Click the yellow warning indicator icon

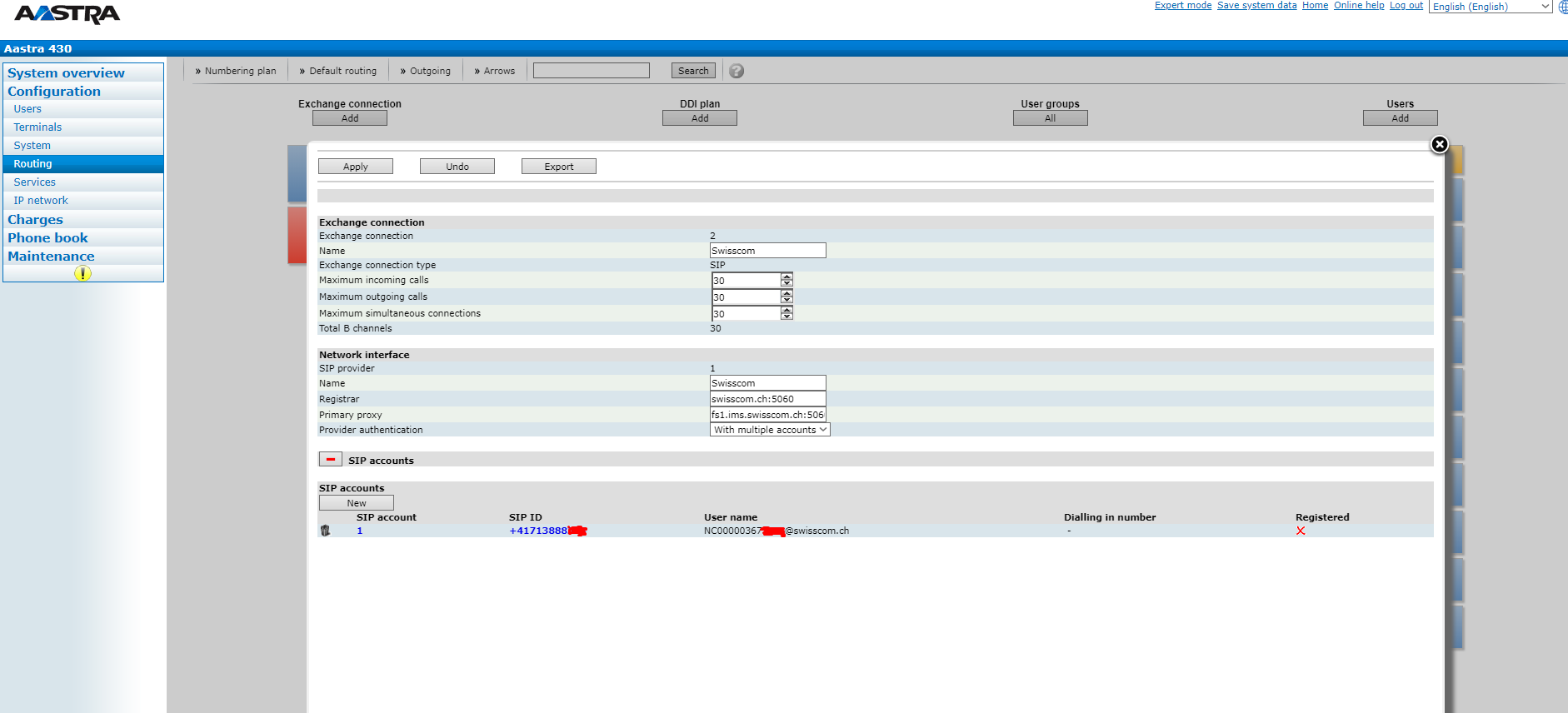82,273
